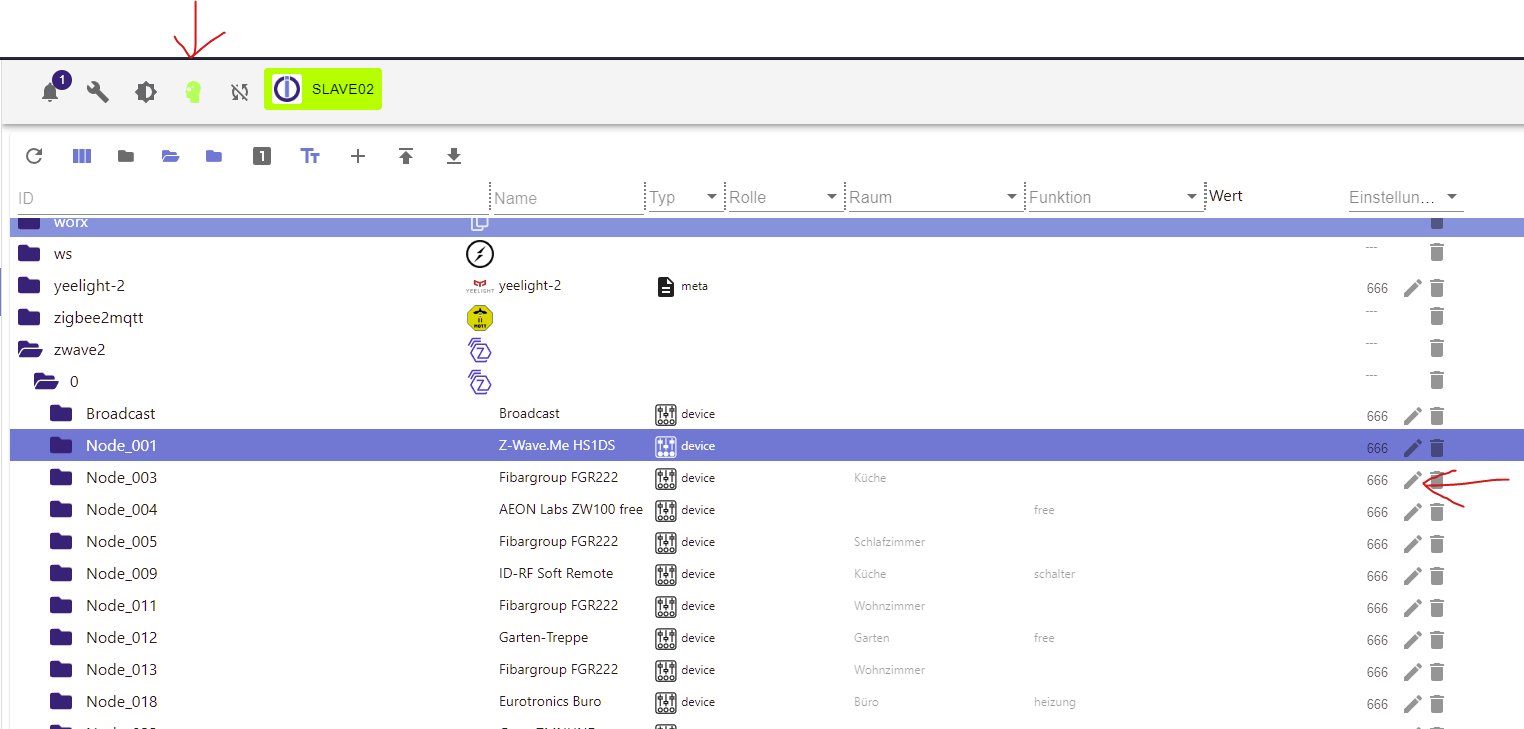Click the download objects arrow icon
This screenshot has width=1524, height=729.
coord(454,156)
